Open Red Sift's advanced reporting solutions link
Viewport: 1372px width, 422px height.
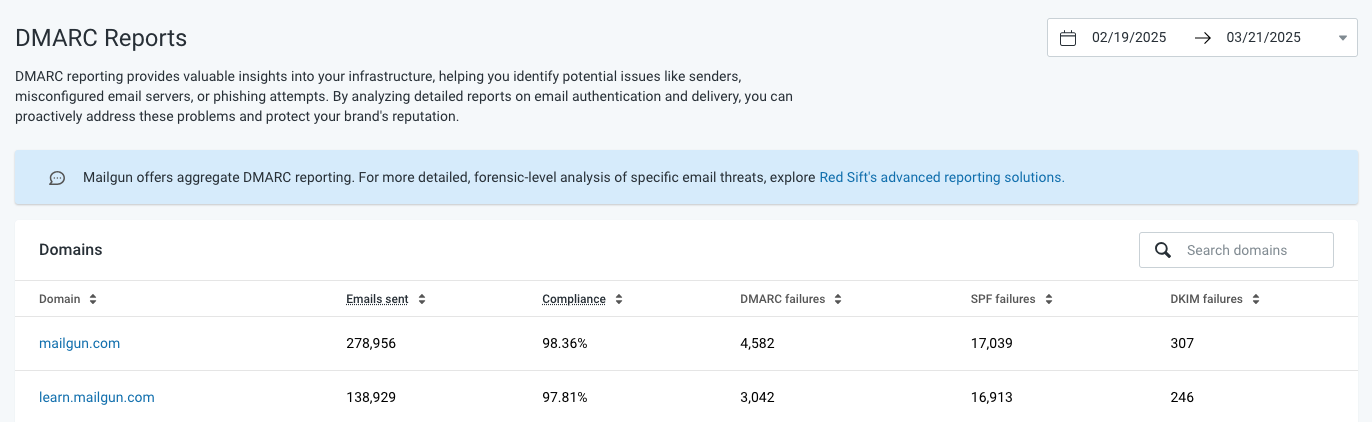tap(942, 177)
